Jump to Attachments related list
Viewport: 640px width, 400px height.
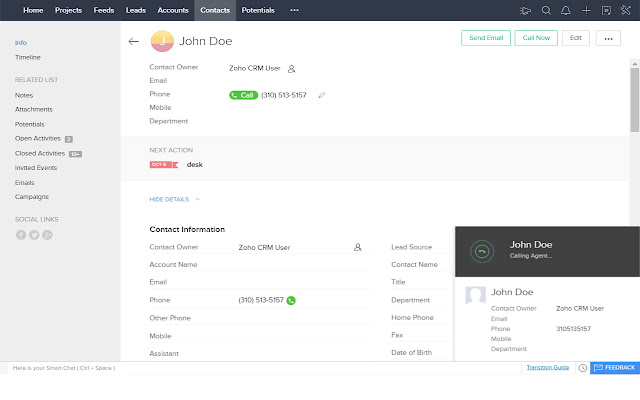[34, 109]
